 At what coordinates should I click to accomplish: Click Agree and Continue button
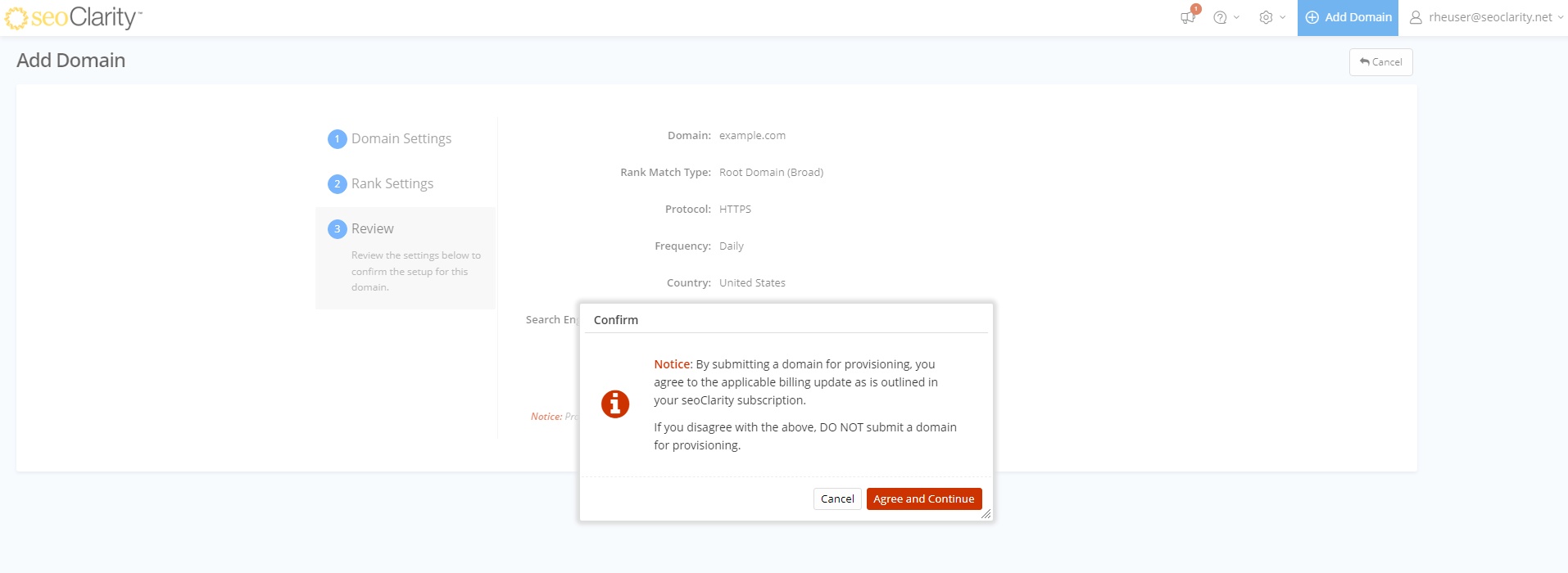pyautogui.click(x=923, y=499)
